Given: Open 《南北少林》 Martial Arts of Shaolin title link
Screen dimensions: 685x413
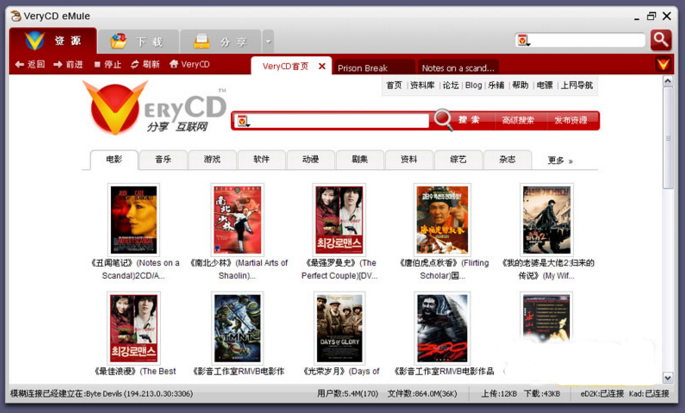Looking at the screenshot, I should [x=239, y=269].
